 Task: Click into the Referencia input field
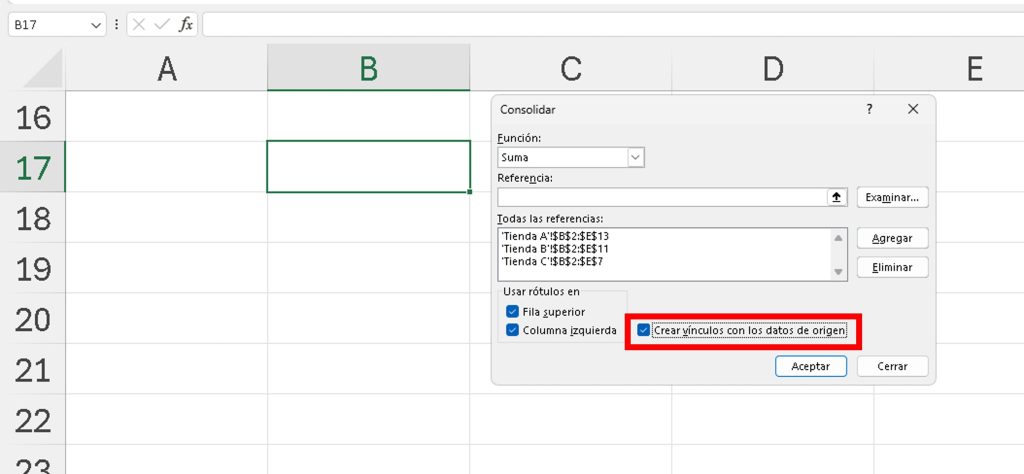click(x=662, y=198)
